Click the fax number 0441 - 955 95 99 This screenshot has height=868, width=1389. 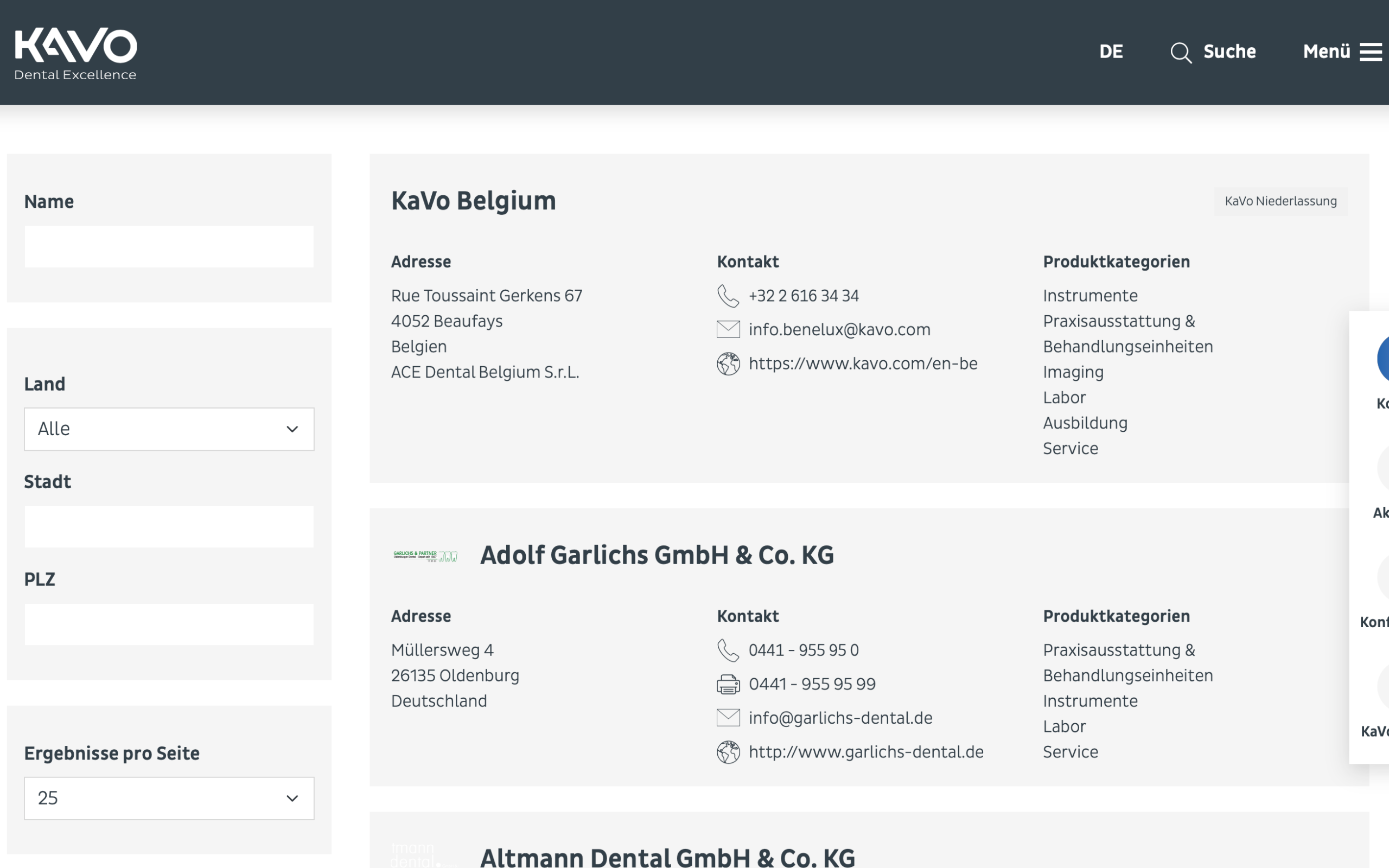pyautogui.click(x=812, y=684)
